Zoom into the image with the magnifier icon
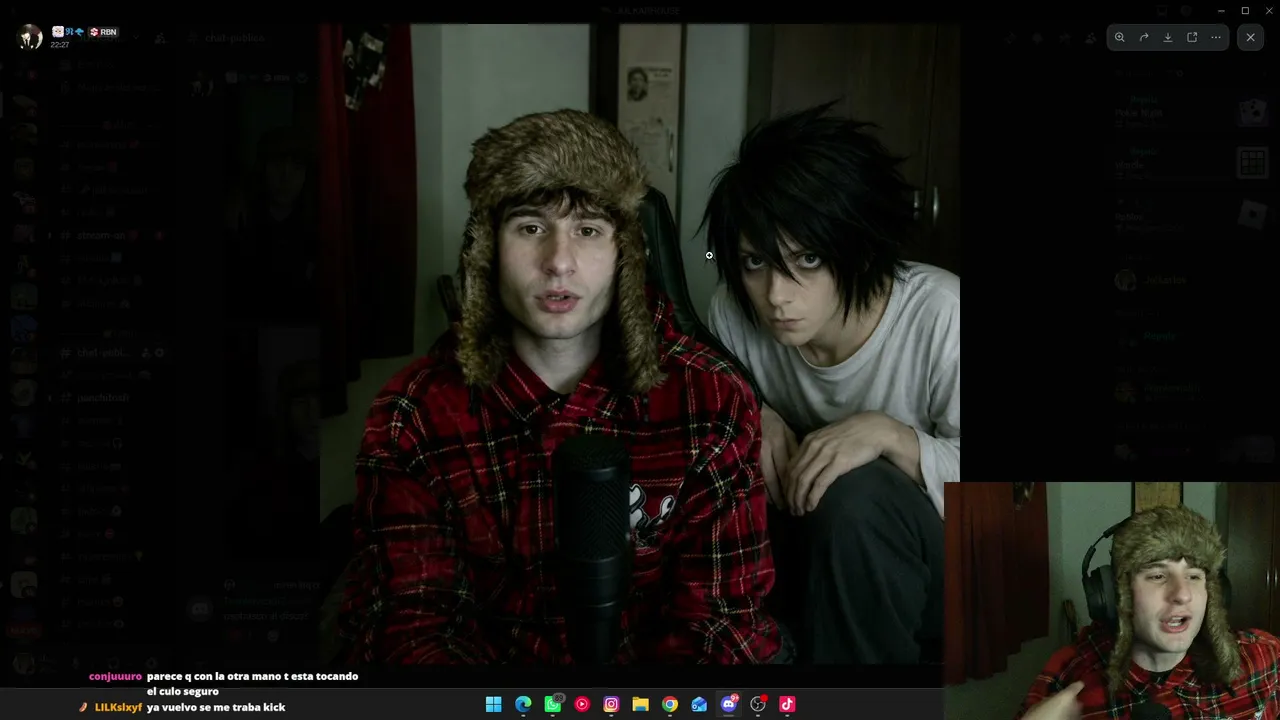The height and width of the screenshot is (720, 1280). [x=1120, y=37]
